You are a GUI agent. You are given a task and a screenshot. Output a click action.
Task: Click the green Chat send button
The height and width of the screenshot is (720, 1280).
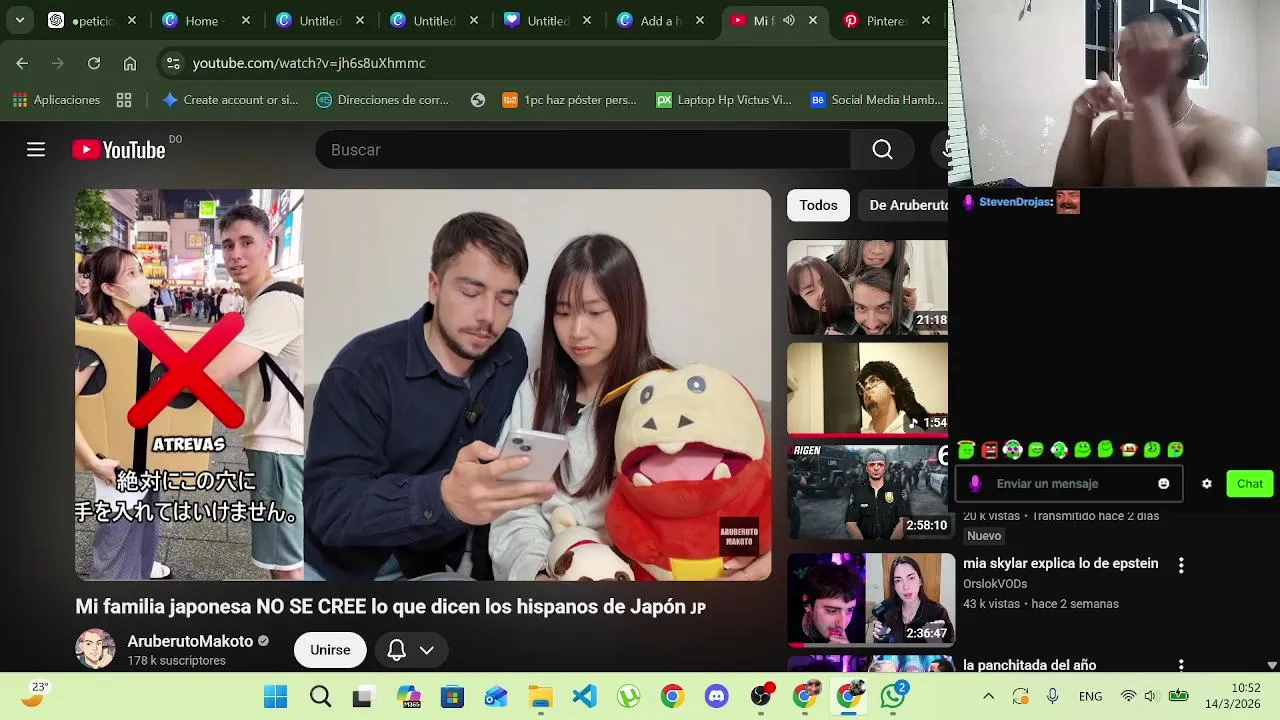[1250, 484]
